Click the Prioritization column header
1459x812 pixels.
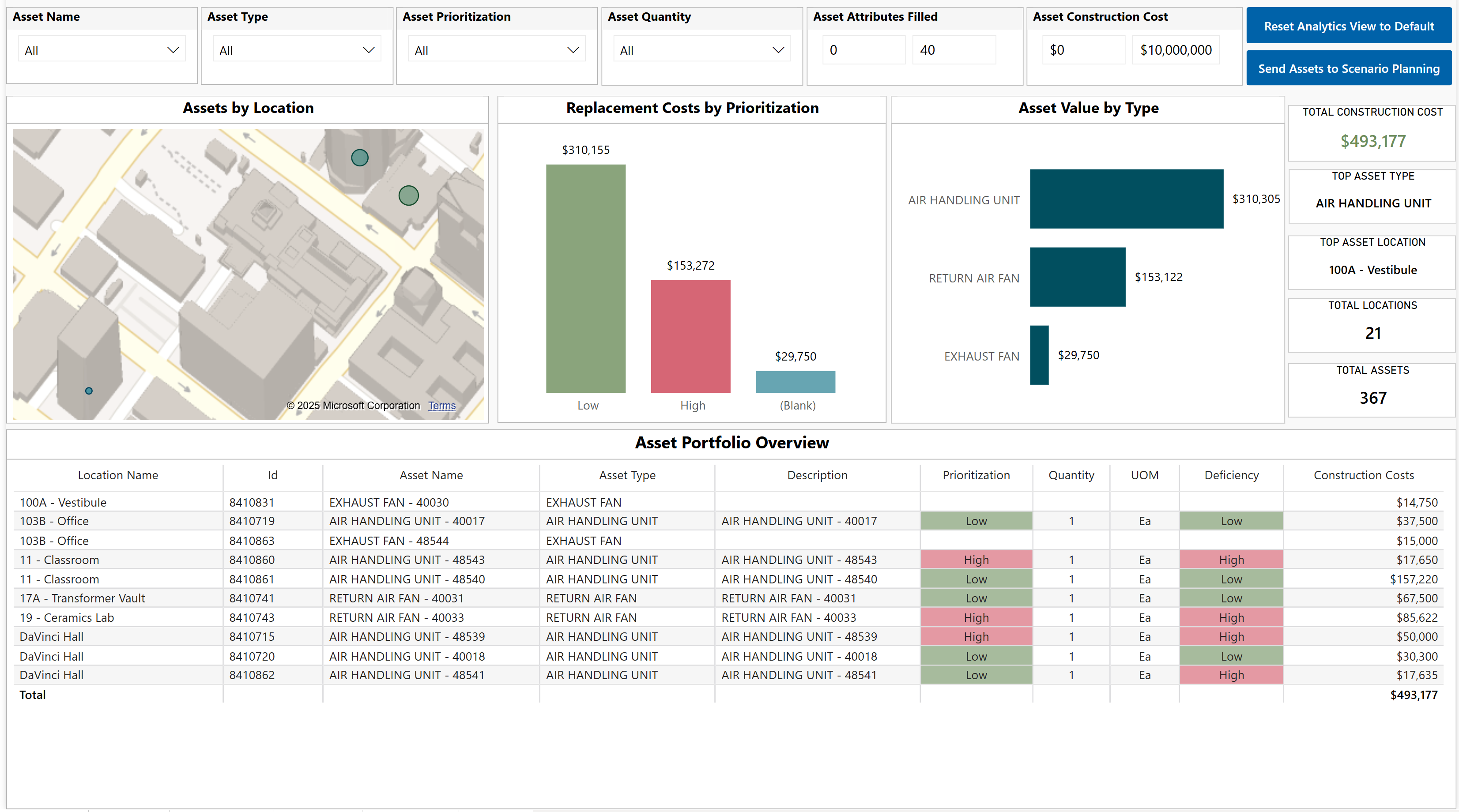tap(976, 475)
